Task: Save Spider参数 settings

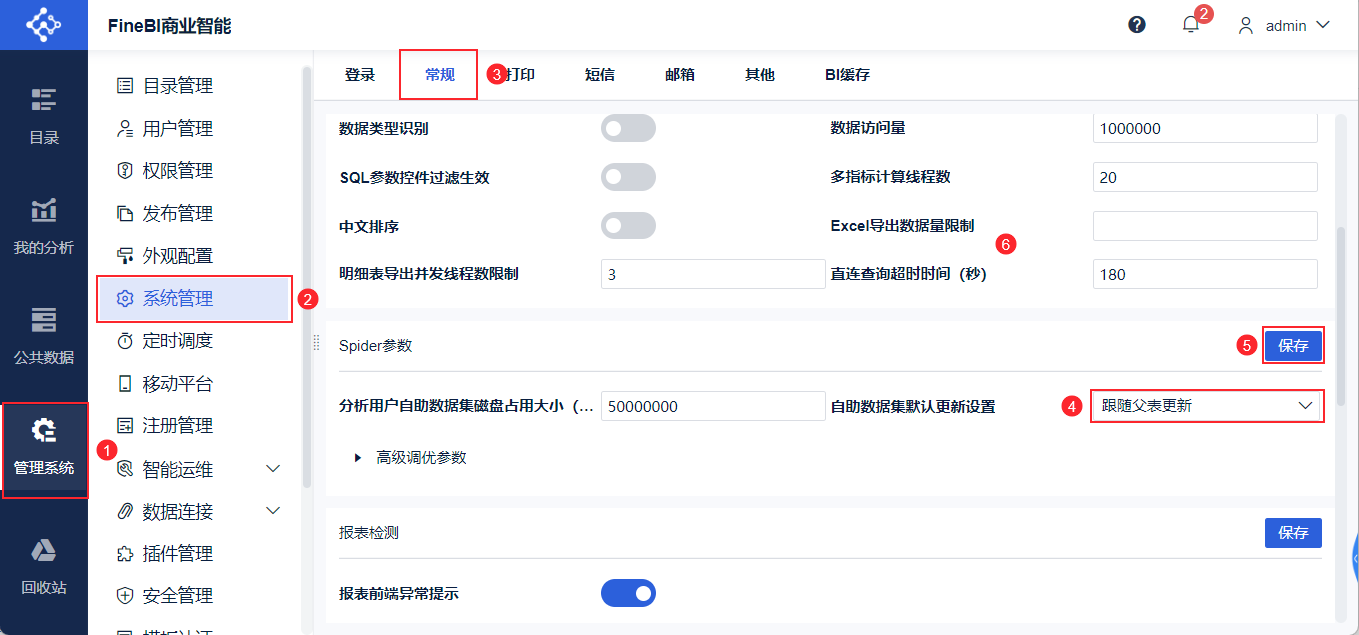Action: point(1293,345)
